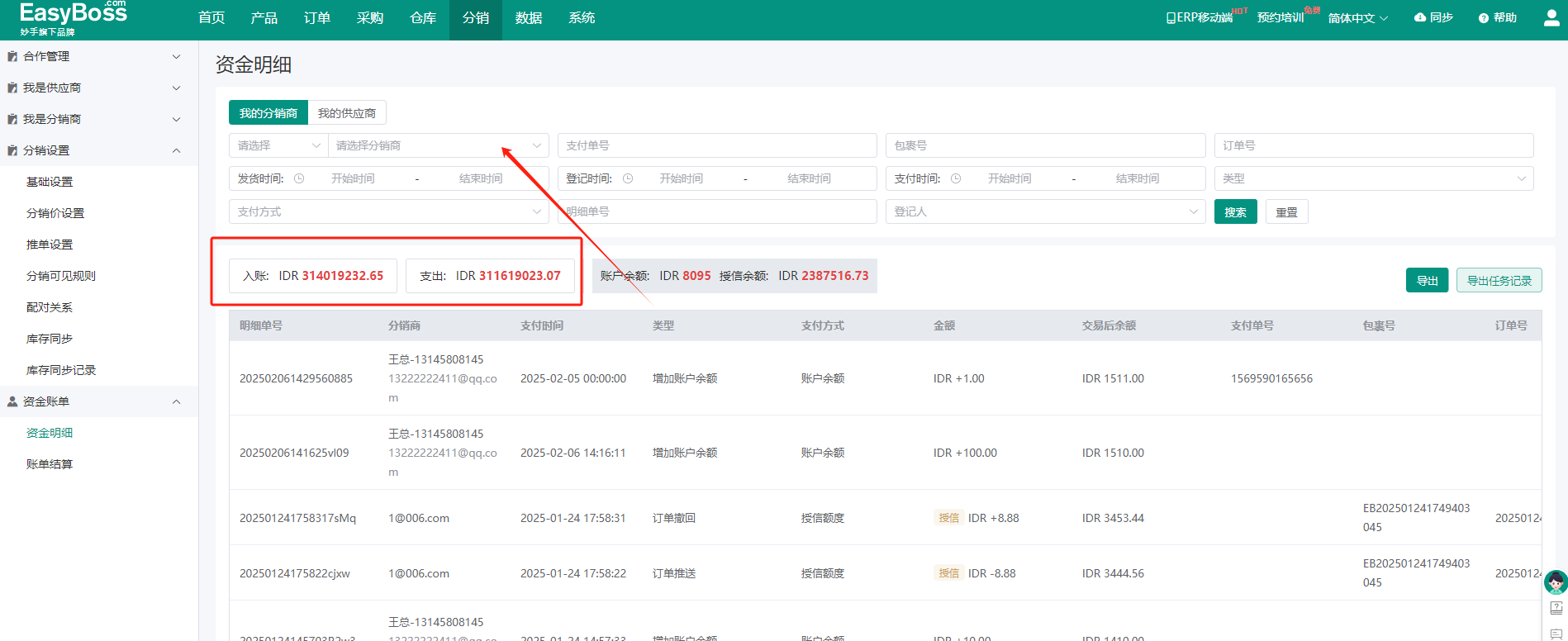Screen dimensions: 1568x641
Task: Click the 支付单号 input field
Action: [716, 145]
